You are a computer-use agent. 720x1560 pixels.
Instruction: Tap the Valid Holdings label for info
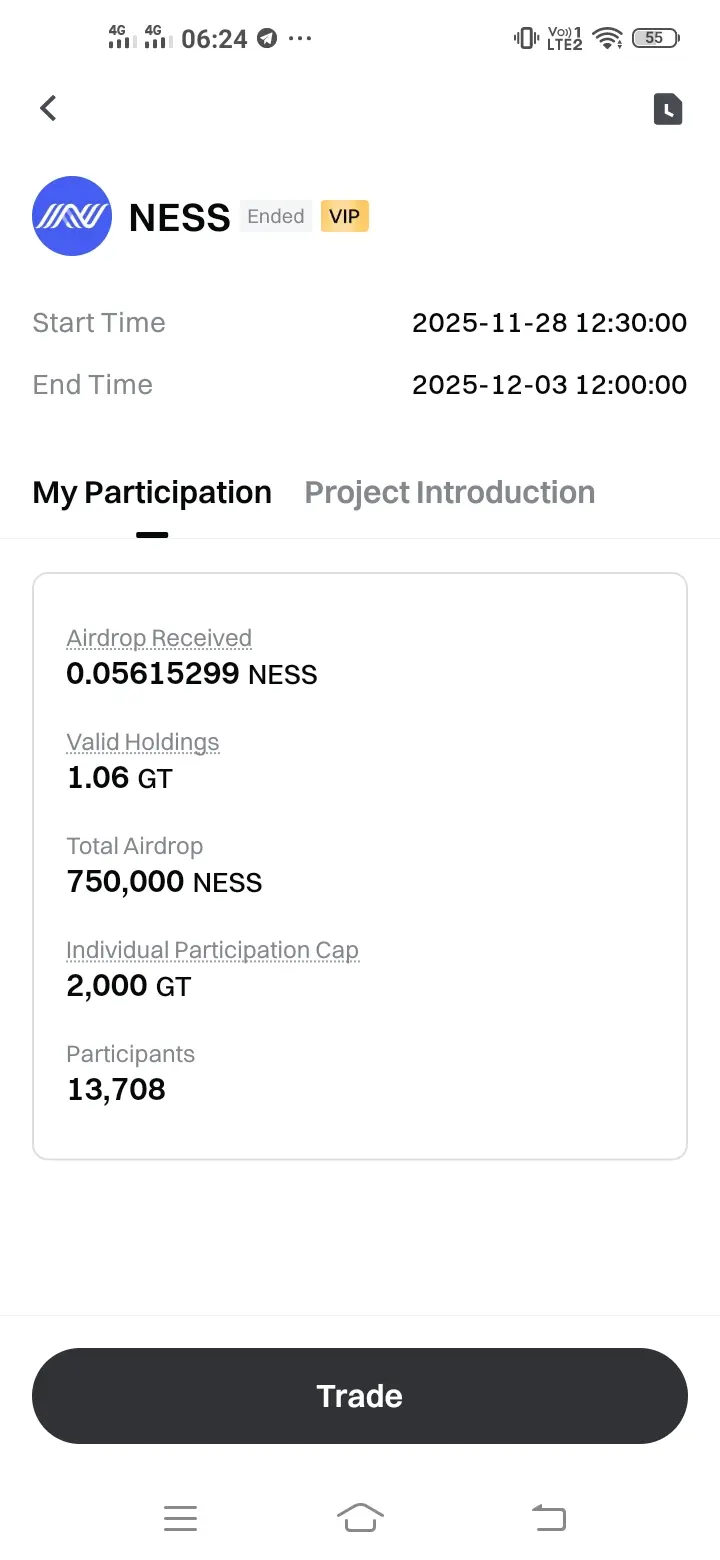(143, 742)
